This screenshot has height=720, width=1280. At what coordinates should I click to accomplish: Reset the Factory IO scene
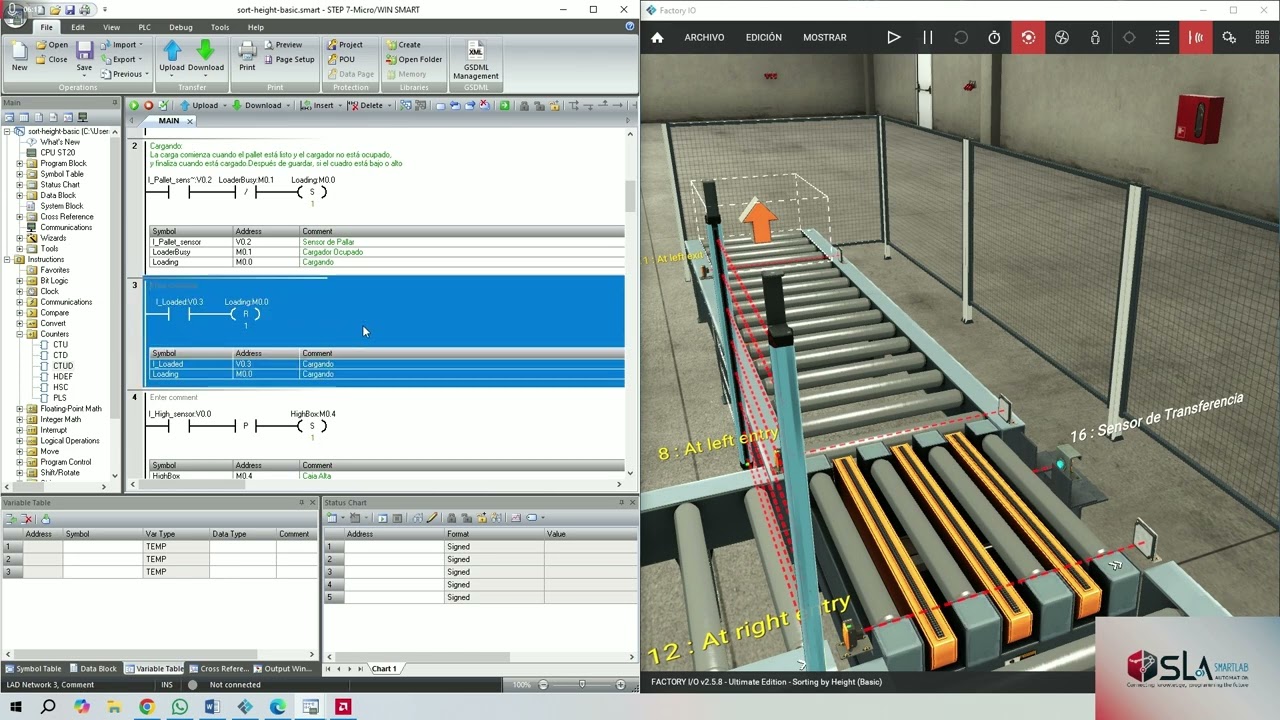point(961,38)
